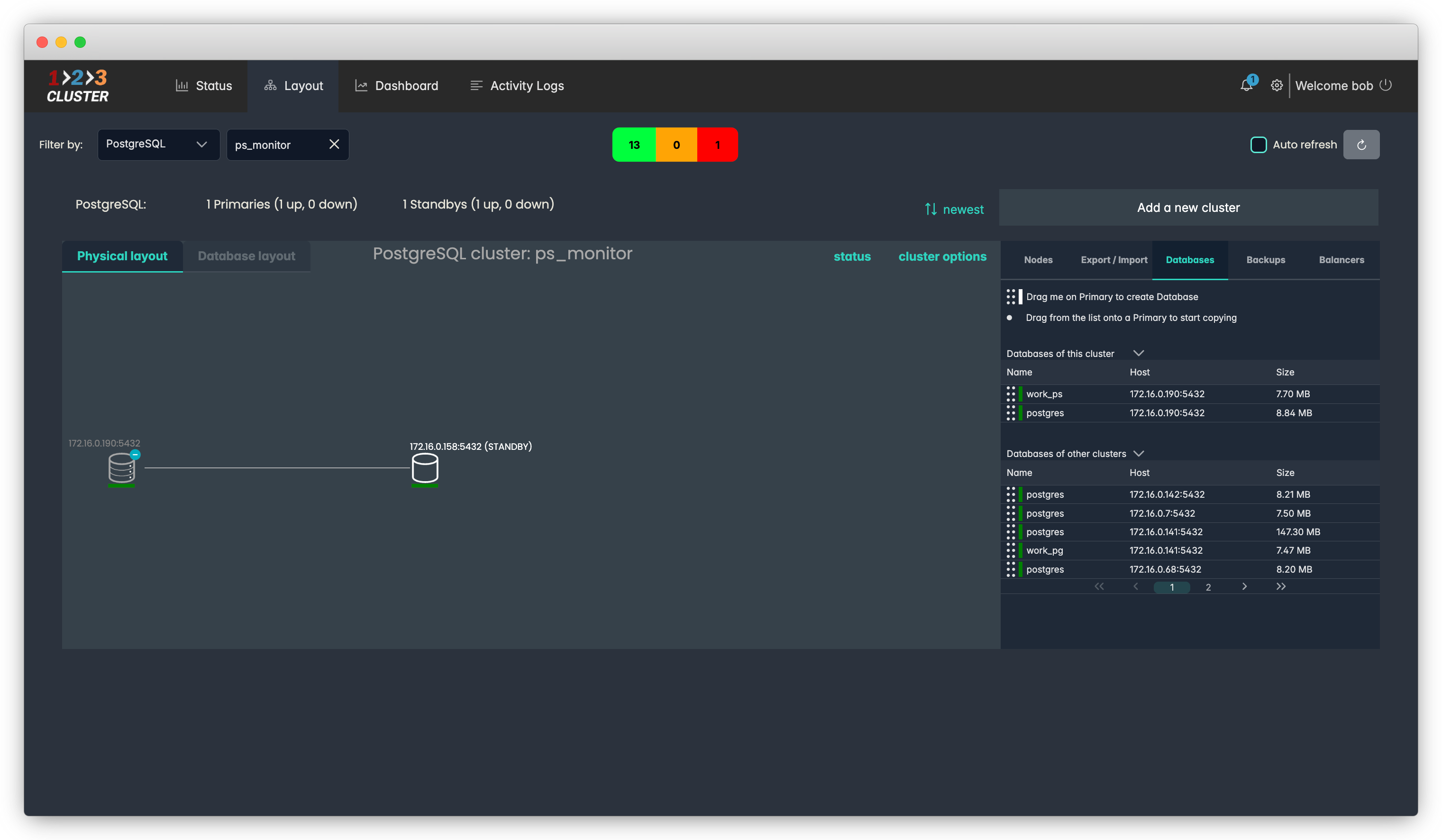This screenshot has width=1442, height=840.
Task: Open the PostgreSQL filter dropdown
Action: pos(158,144)
